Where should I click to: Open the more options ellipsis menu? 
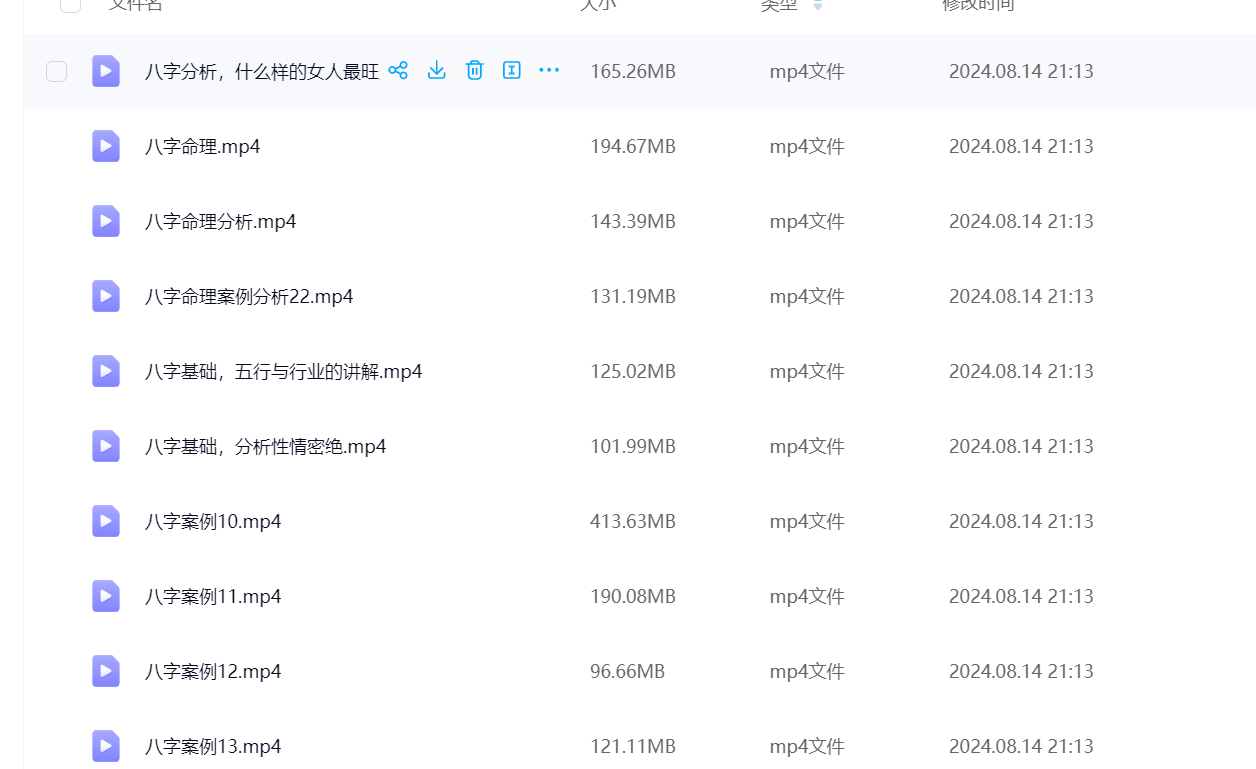click(x=549, y=70)
